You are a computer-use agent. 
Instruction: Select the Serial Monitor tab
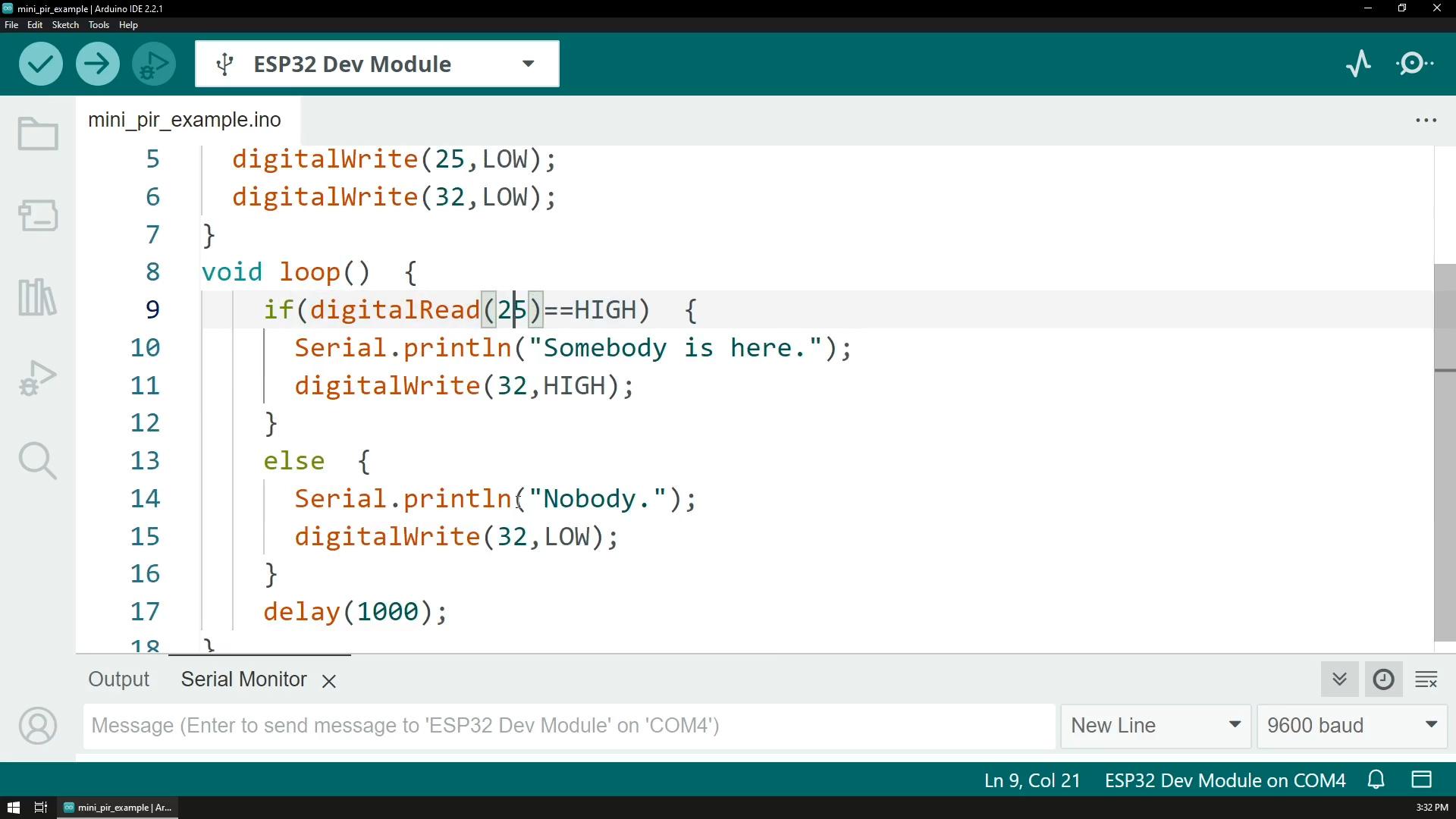(x=243, y=678)
